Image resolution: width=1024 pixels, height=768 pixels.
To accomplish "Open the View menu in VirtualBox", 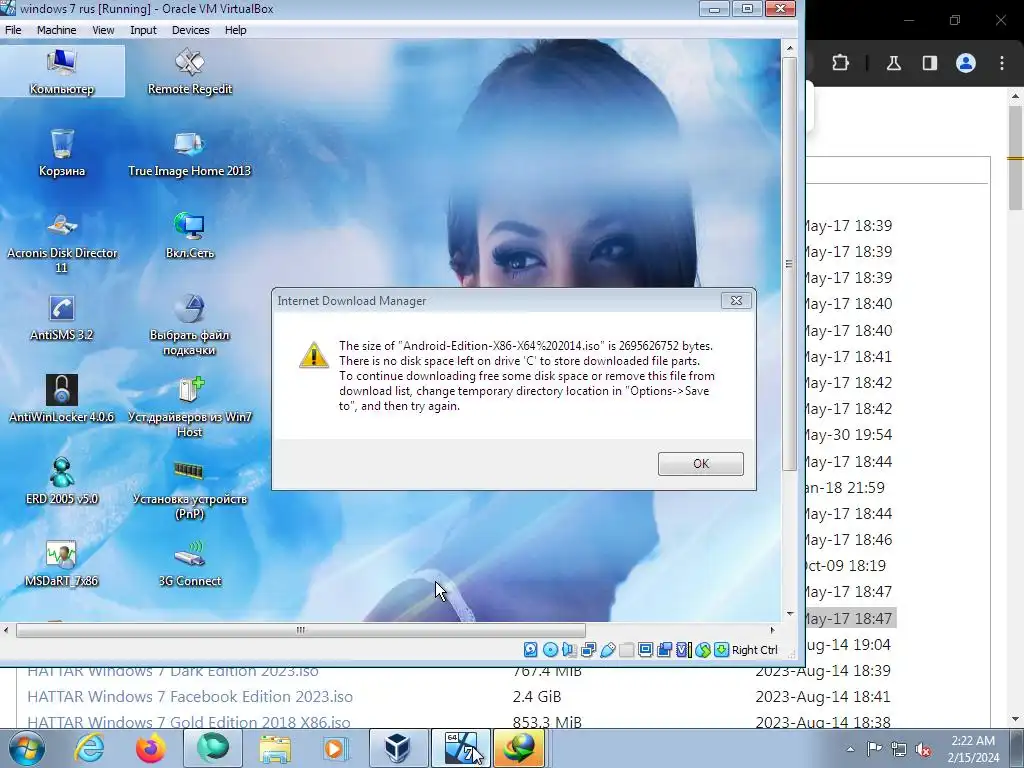I will coord(103,30).
